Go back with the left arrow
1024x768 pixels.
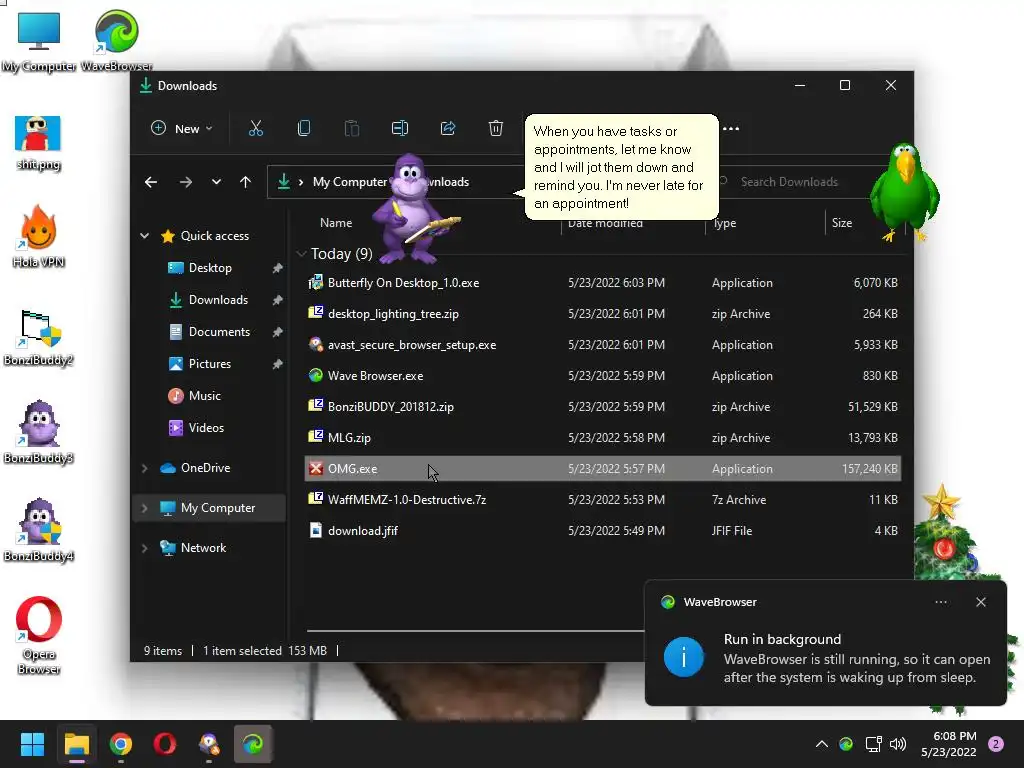point(151,182)
